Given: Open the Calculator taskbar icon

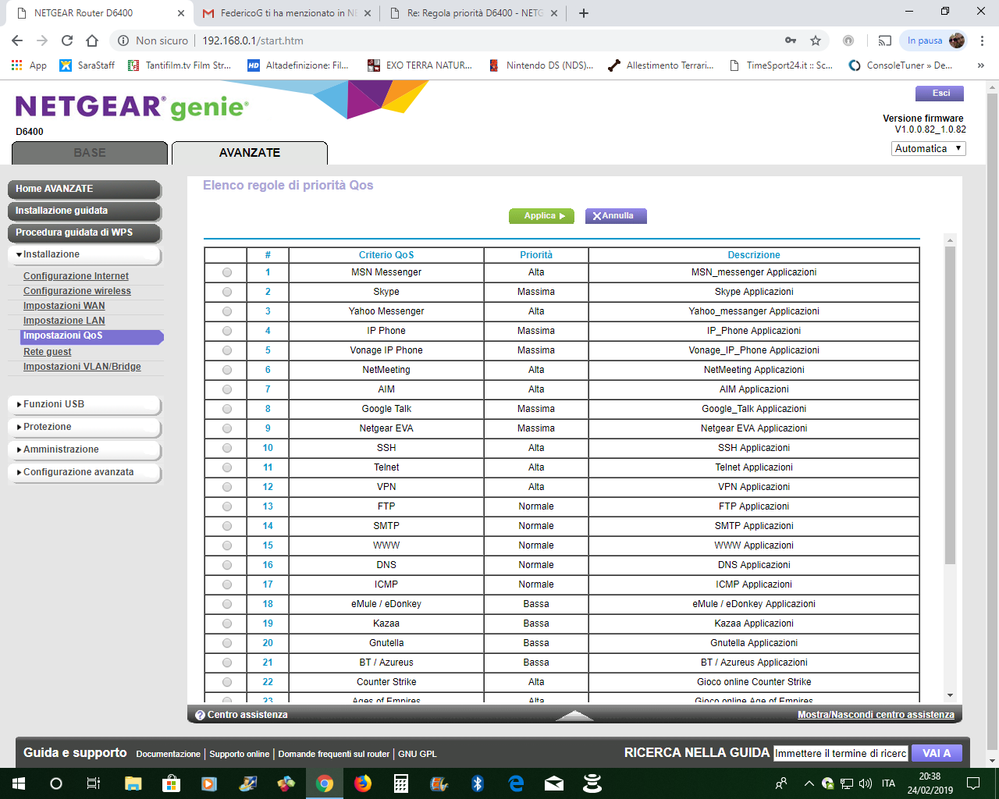Looking at the screenshot, I should click(401, 784).
